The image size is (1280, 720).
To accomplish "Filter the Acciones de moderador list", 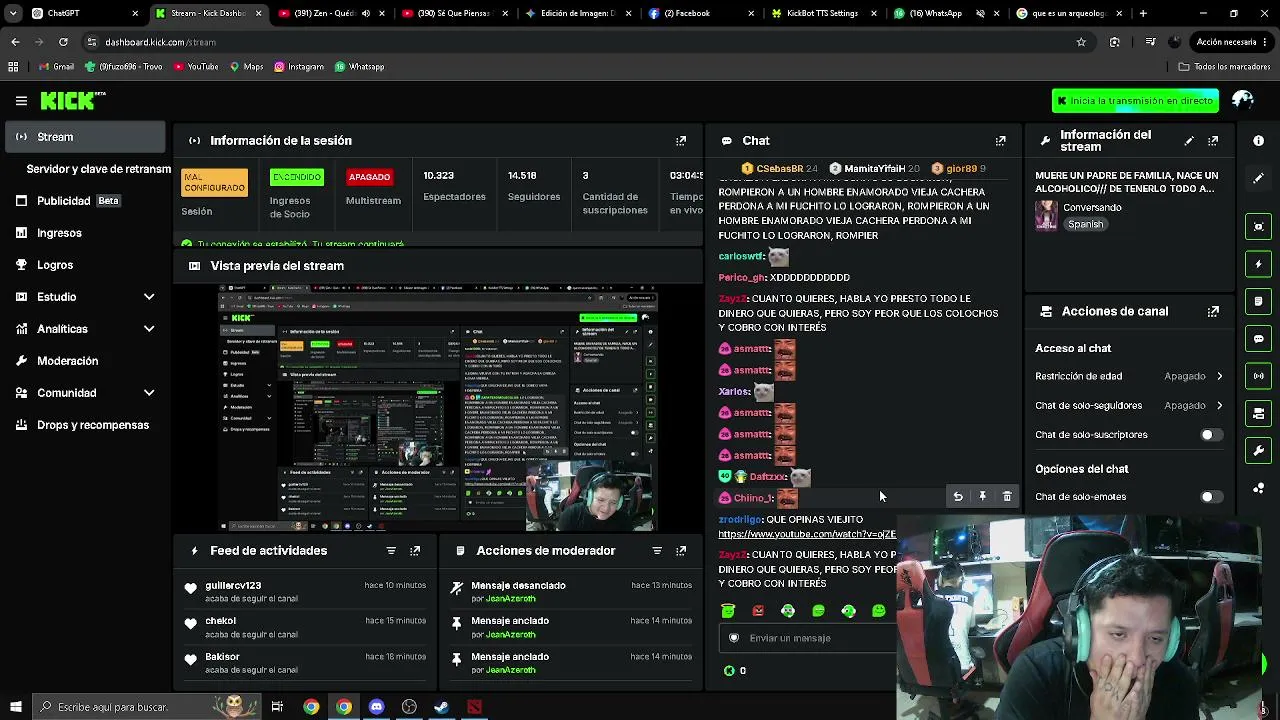I will point(657,551).
